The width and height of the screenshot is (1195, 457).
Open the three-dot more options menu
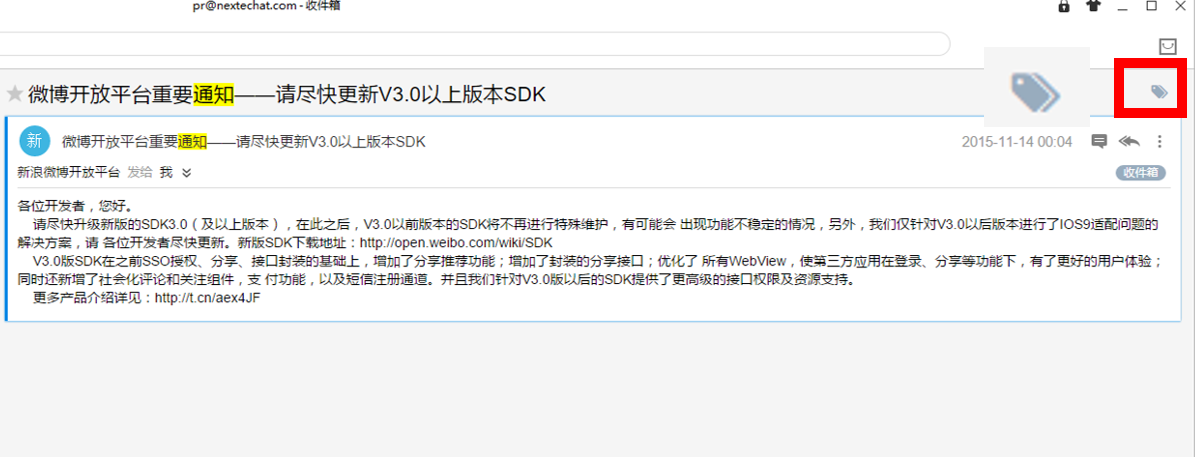click(x=1159, y=141)
